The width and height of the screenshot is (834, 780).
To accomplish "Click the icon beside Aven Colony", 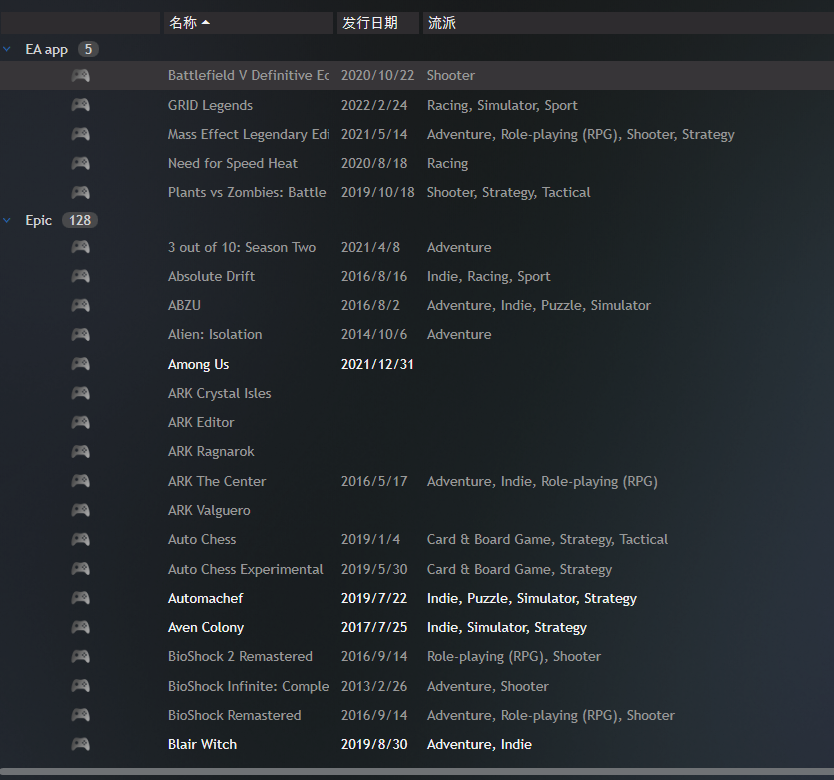I will (80, 627).
